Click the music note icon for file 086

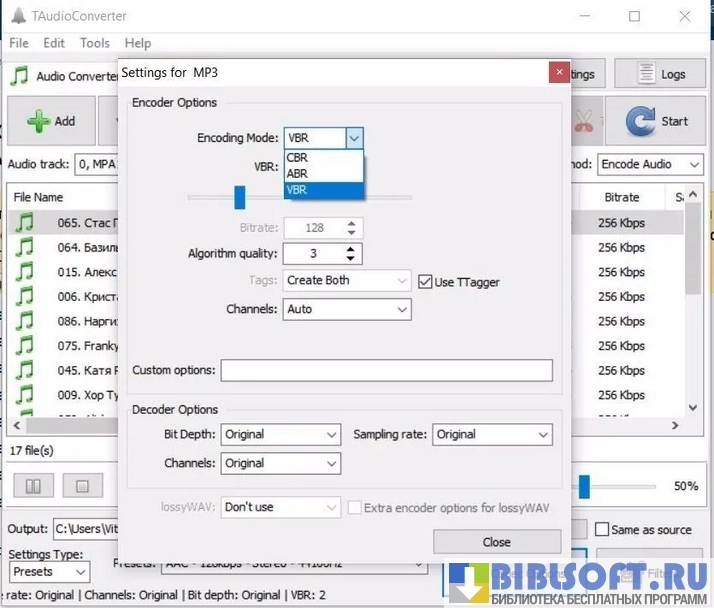24,320
